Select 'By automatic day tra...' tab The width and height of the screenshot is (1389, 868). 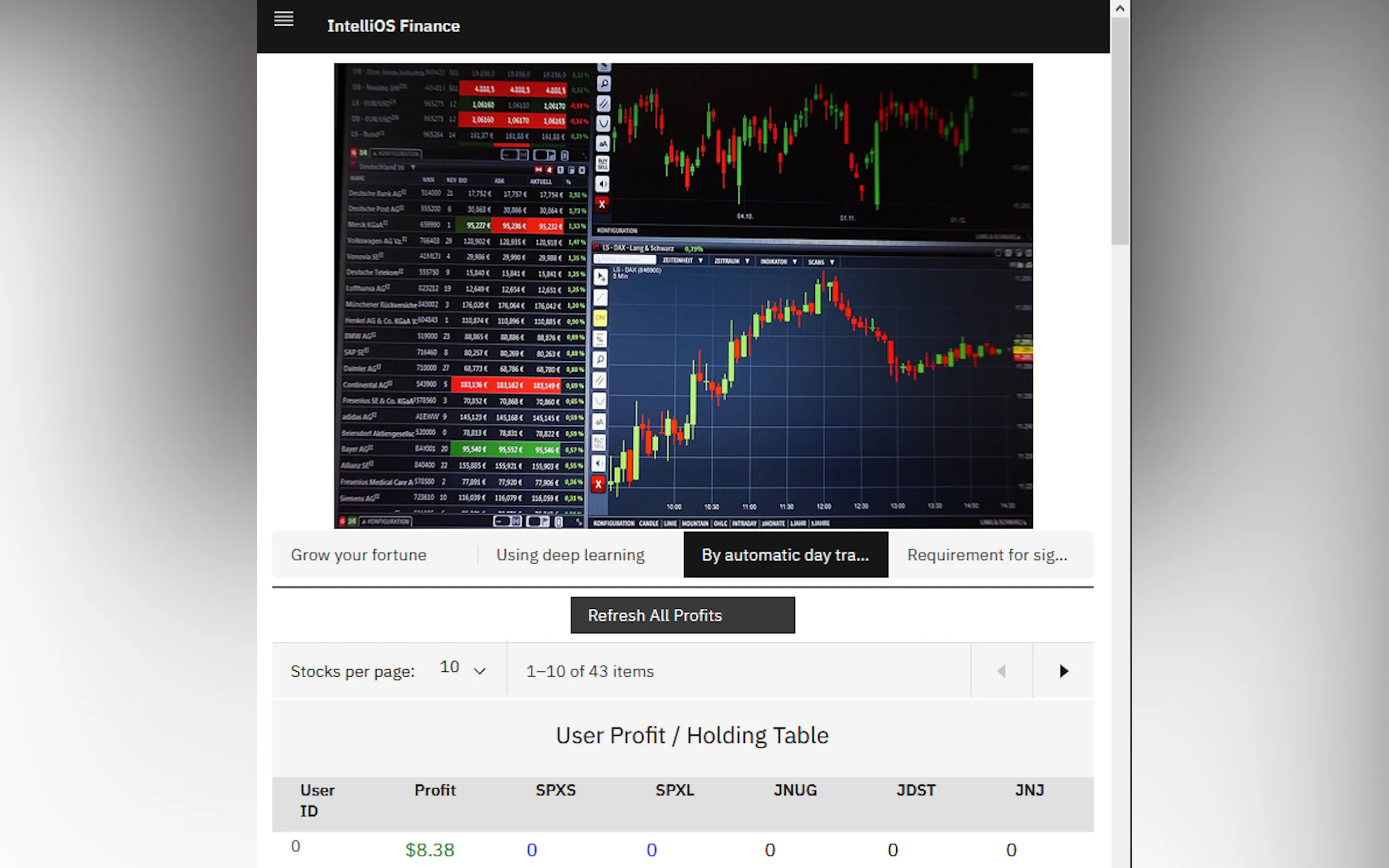coord(785,555)
